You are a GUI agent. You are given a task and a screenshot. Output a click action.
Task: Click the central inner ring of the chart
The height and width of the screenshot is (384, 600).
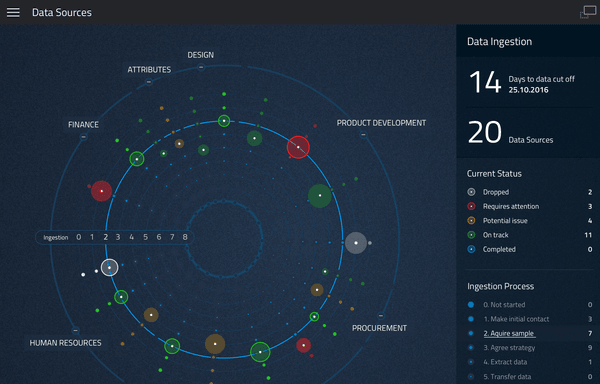(x=224, y=239)
